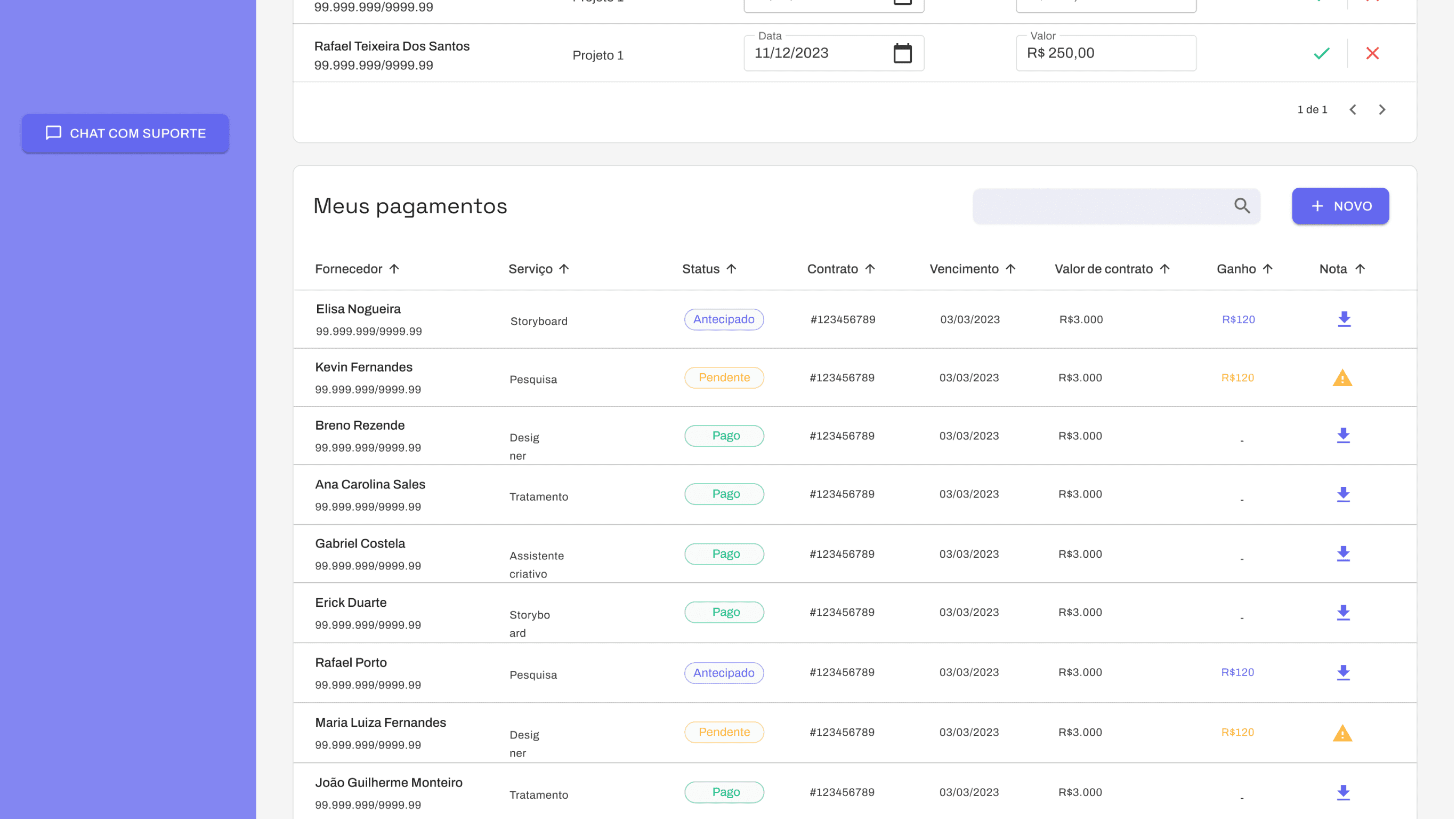Click Pago status of João Guilherme Monteiro
The image size is (1456, 819).
[x=724, y=792]
